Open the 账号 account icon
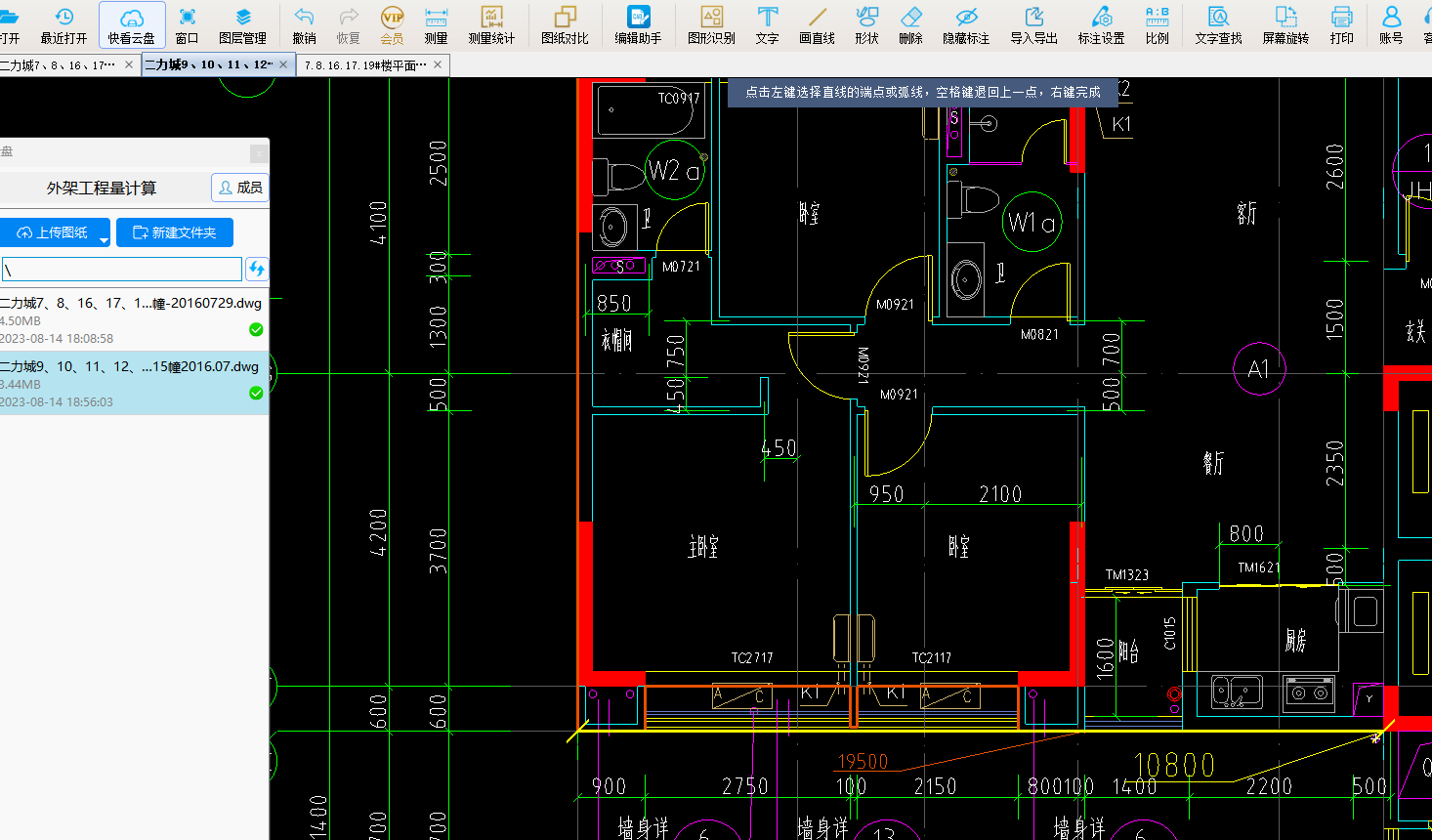This screenshot has width=1432, height=840. click(1391, 25)
